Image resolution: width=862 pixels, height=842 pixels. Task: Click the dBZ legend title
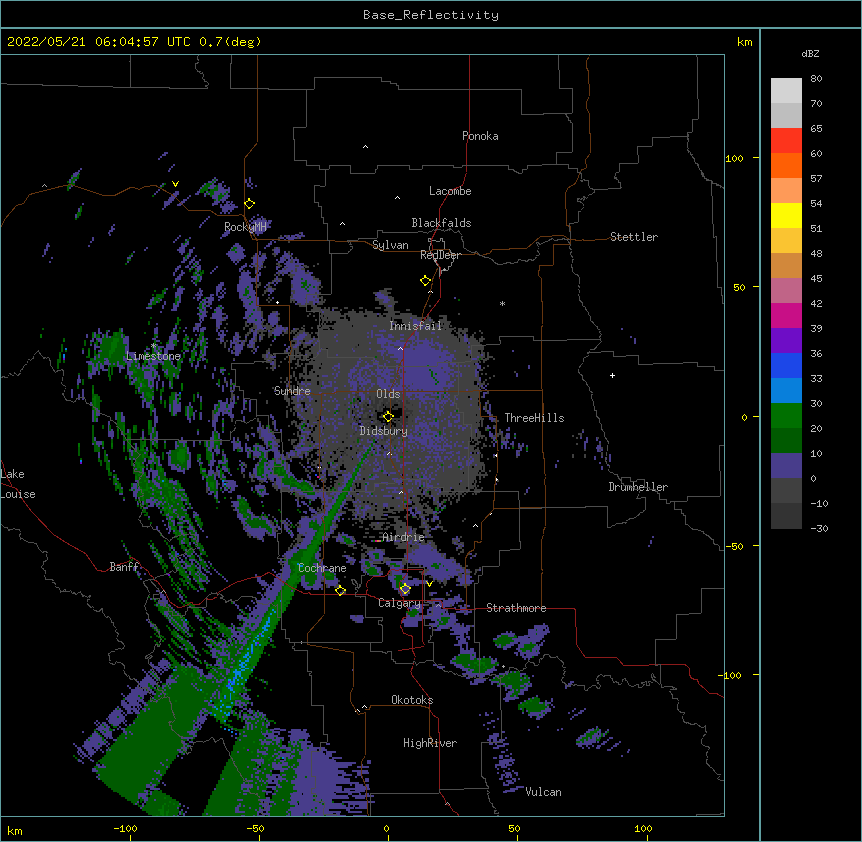click(810, 54)
